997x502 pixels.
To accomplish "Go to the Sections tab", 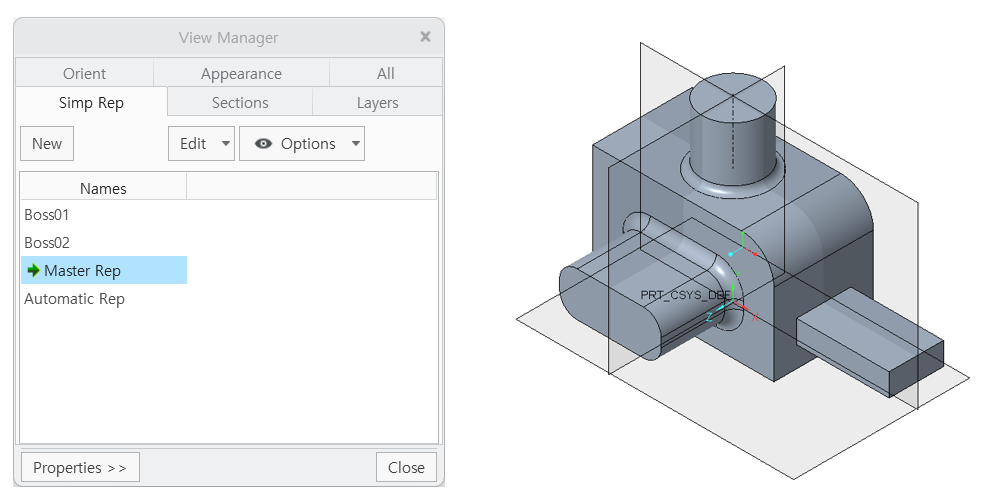I will coord(240,102).
